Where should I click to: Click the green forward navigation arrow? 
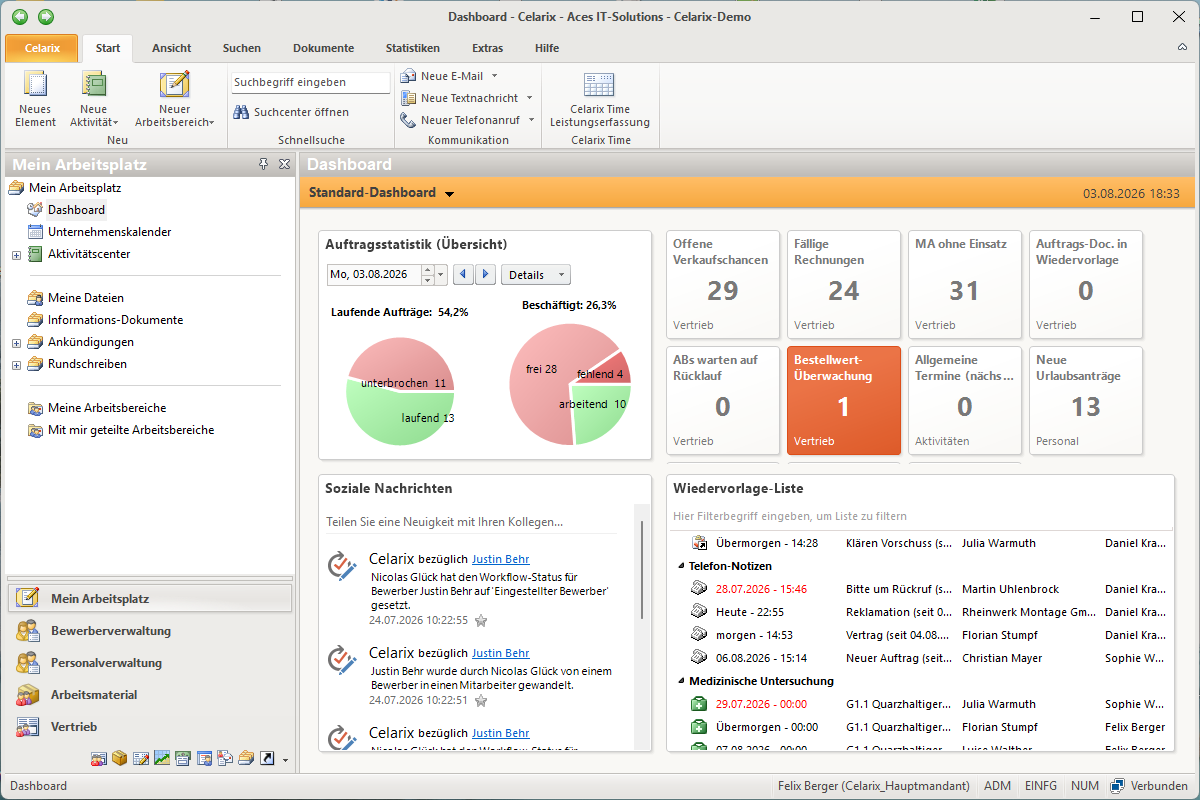[x=45, y=16]
